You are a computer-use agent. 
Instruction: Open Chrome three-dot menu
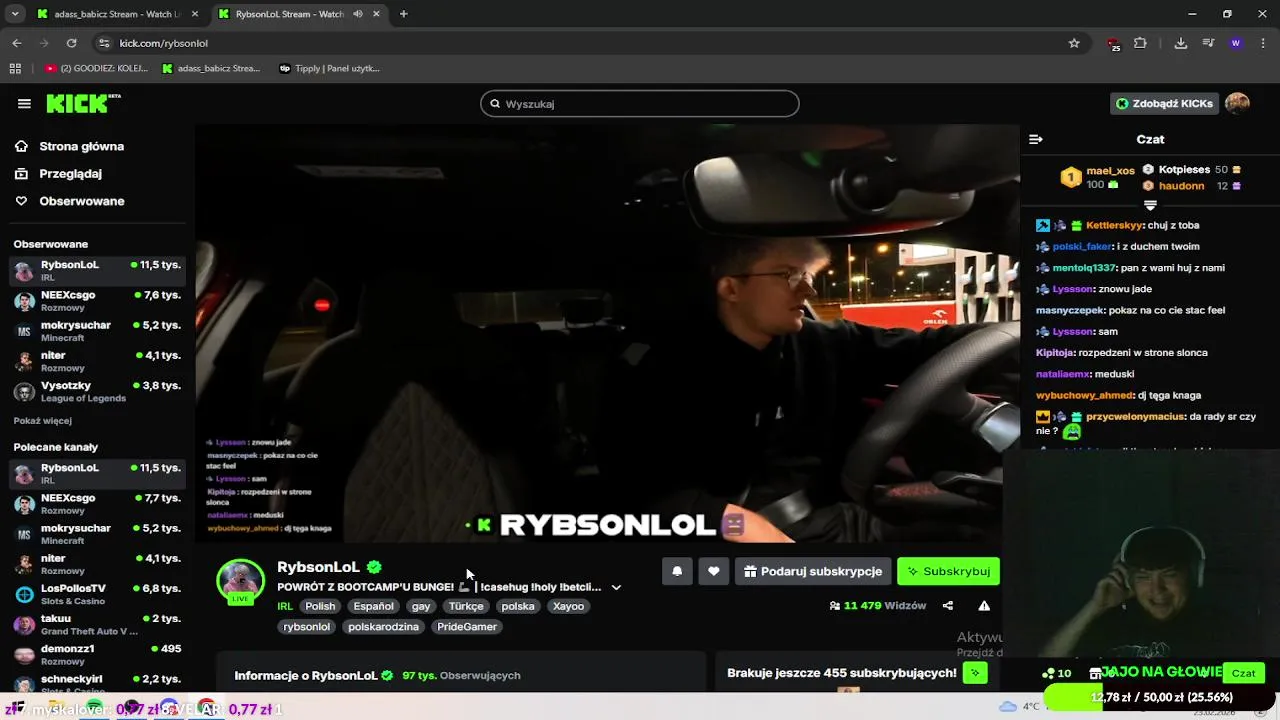pos(1264,43)
